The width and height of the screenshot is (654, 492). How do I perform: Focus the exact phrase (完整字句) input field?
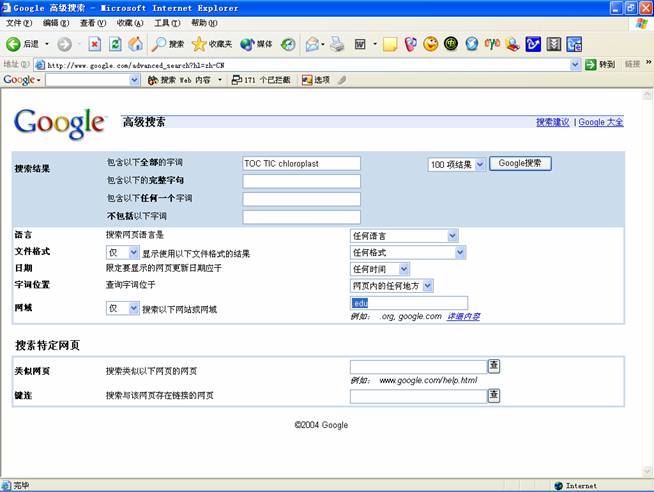pos(301,181)
